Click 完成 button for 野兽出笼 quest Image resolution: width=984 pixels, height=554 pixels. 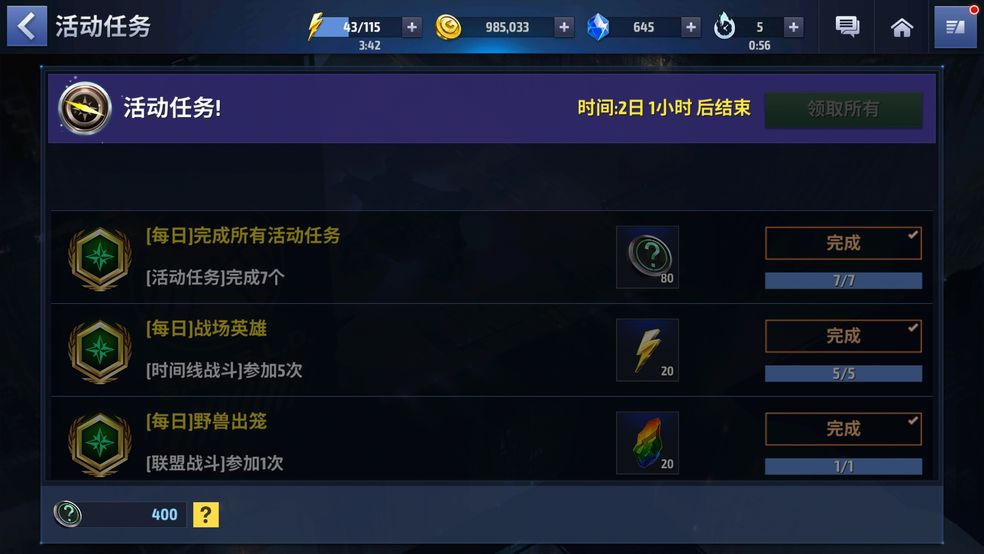843,429
